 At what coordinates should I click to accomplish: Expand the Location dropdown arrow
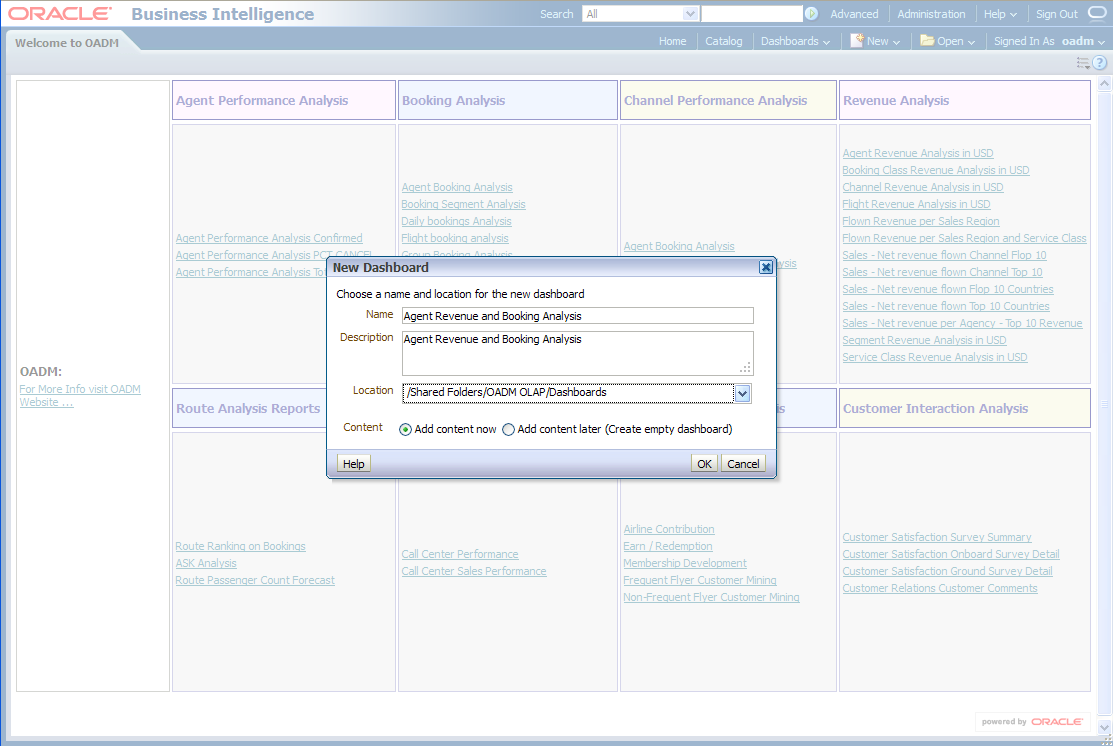742,394
